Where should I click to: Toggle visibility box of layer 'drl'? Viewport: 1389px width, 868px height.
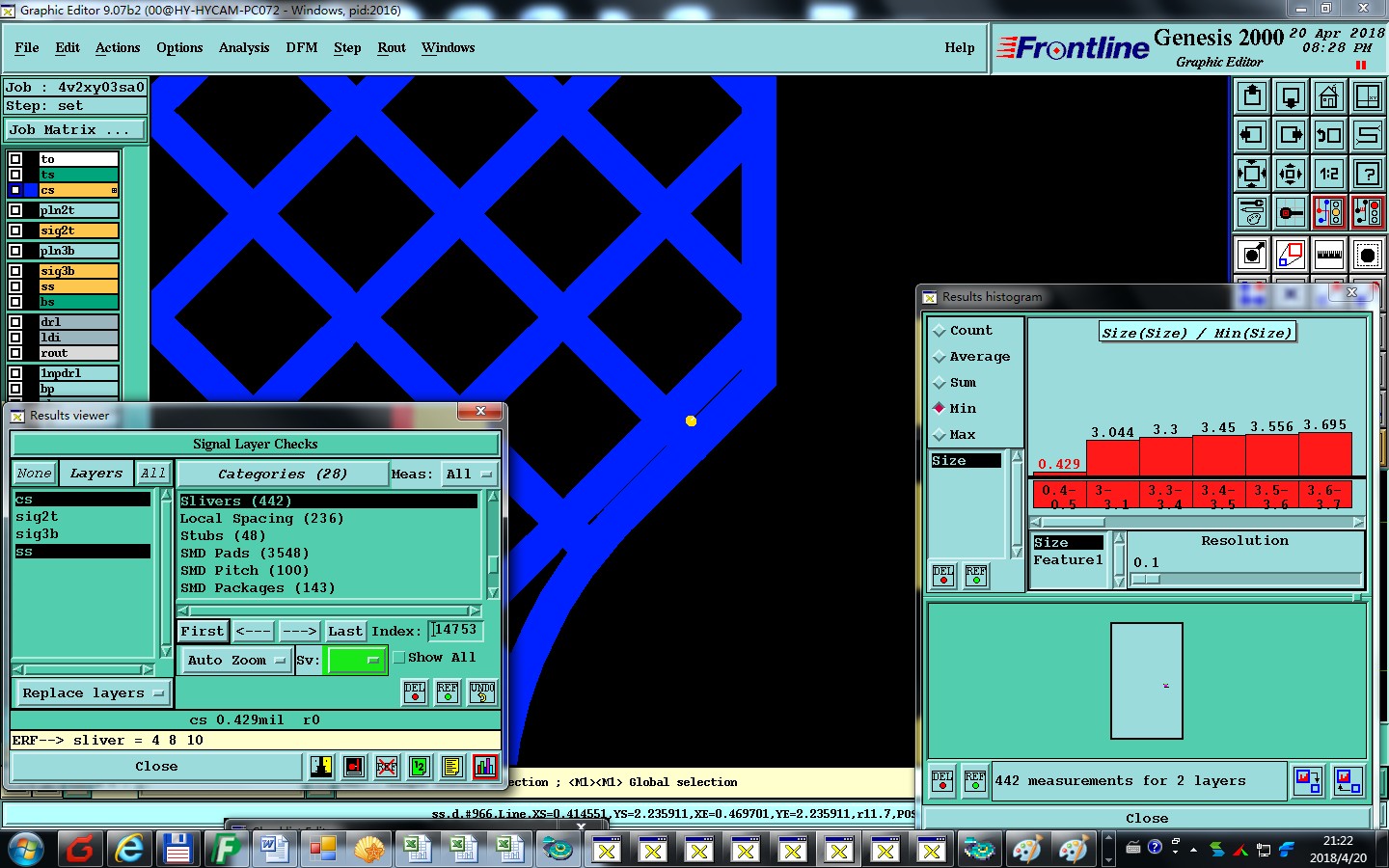coord(15,322)
